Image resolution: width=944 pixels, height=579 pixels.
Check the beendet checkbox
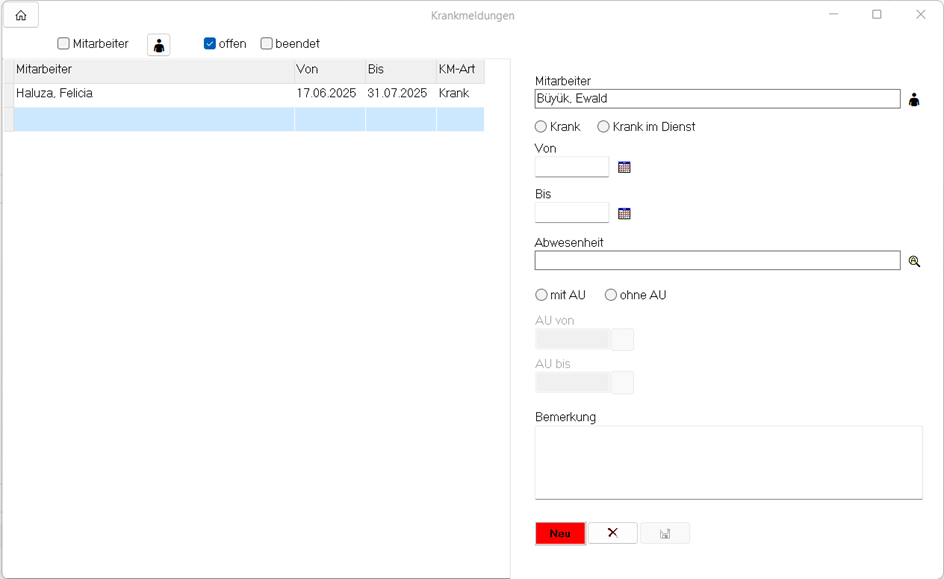click(267, 44)
